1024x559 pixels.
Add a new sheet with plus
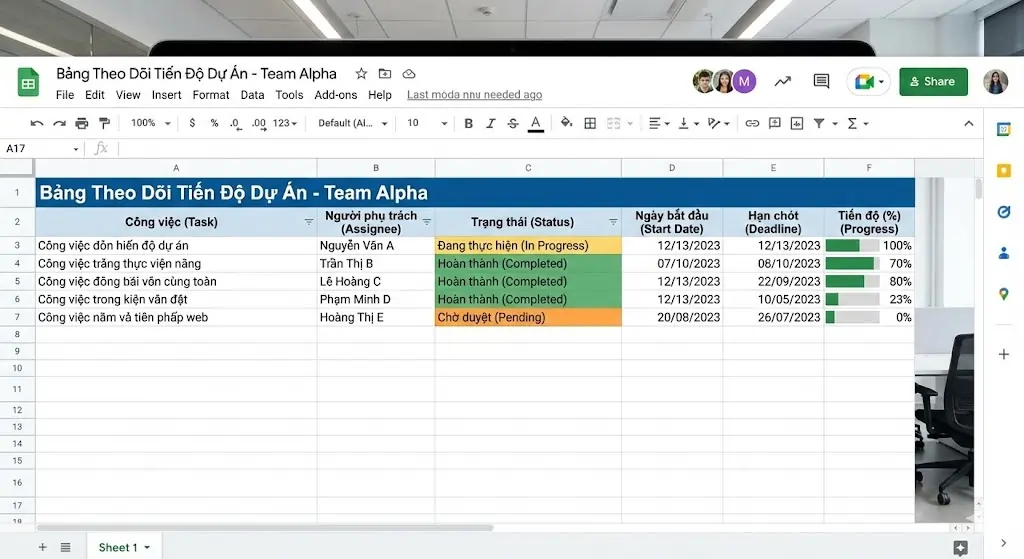[42, 547]
